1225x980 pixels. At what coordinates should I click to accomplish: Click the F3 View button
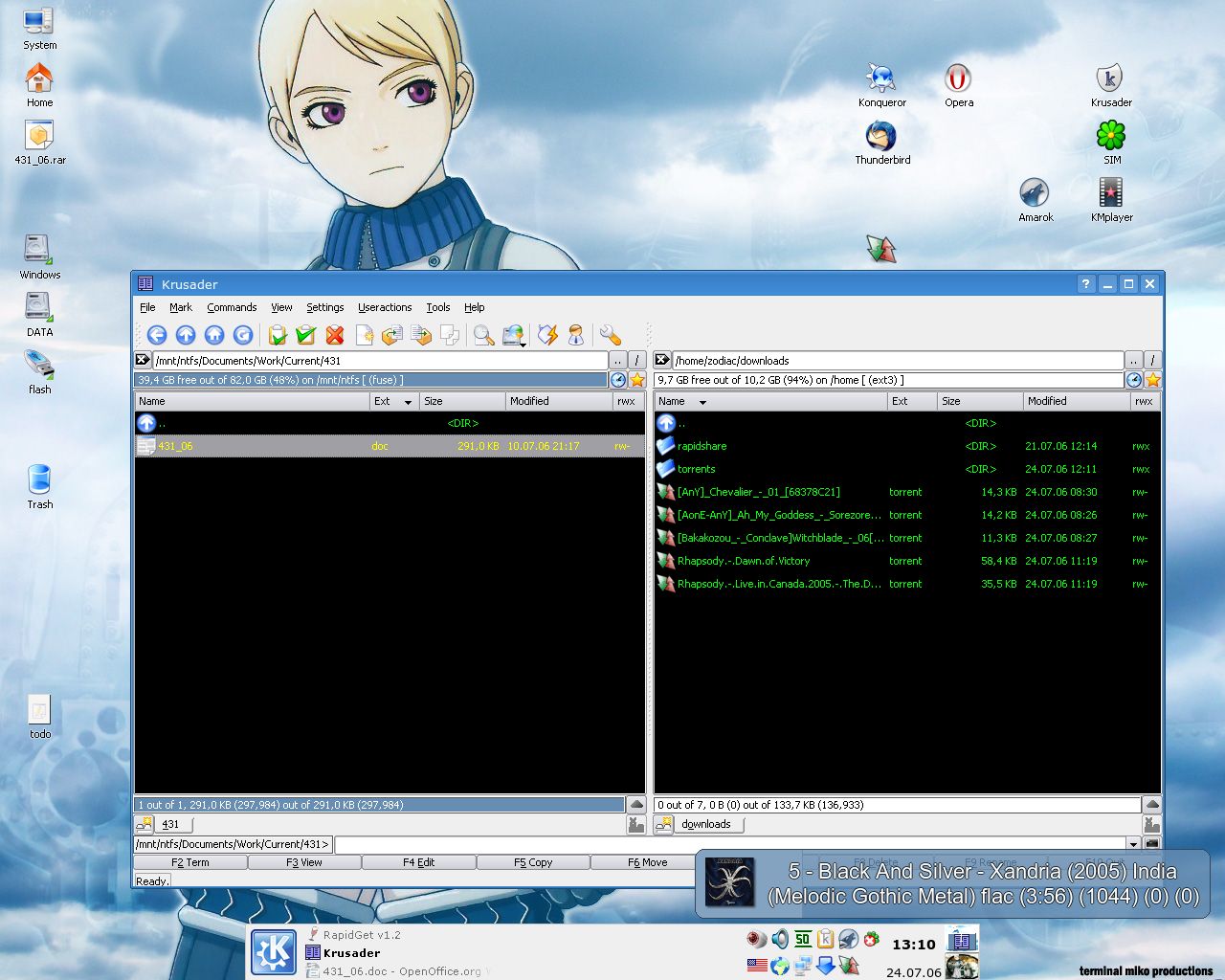304,862
